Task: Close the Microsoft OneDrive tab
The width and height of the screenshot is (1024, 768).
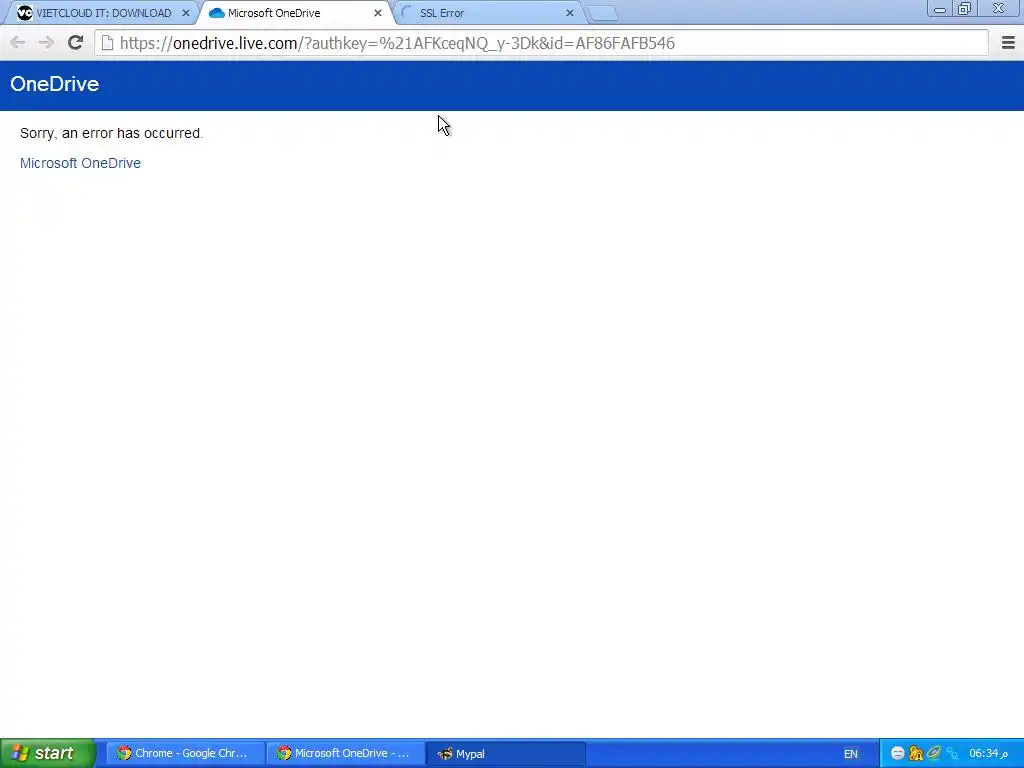Action: click(377, 13)
